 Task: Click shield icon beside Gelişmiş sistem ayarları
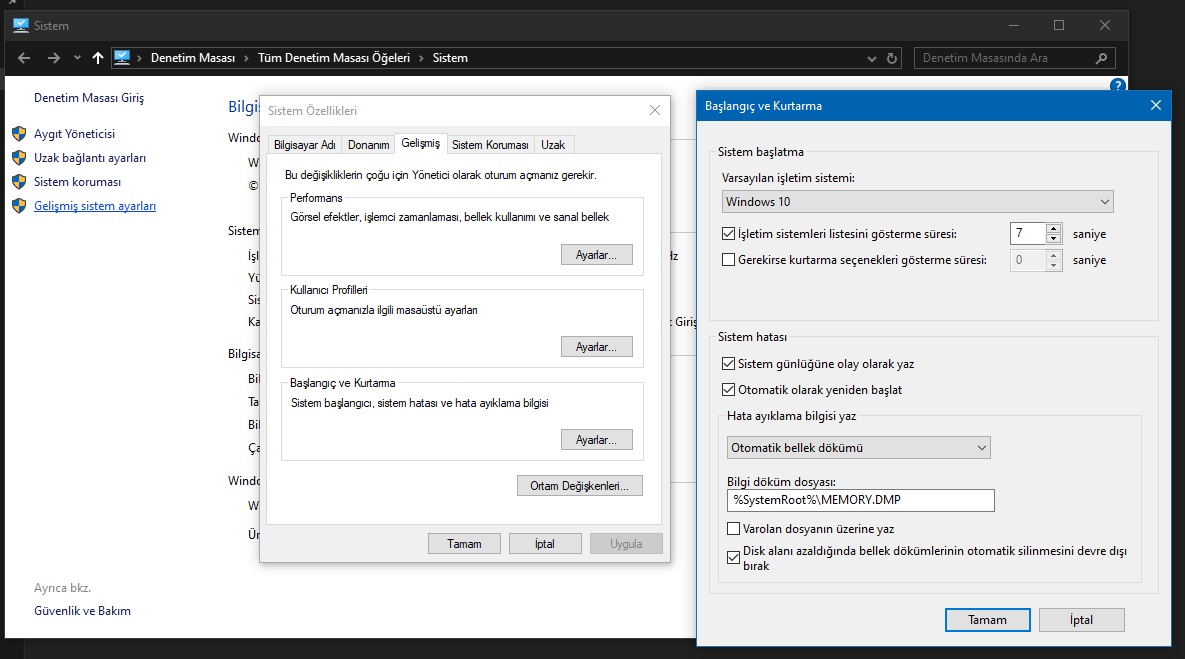[20, 206]
